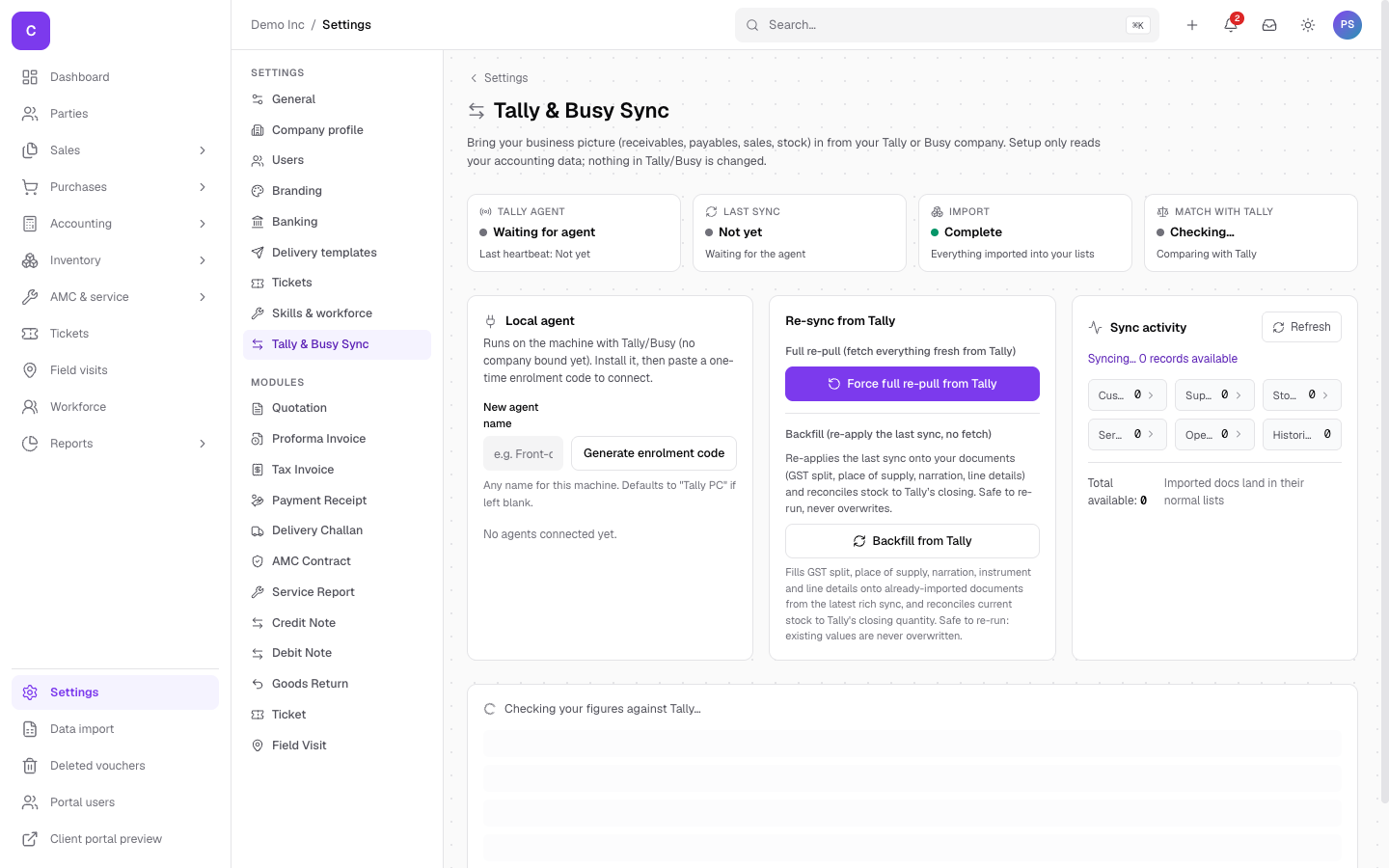Expand the Purchases menu chevron

click(203, 187)
